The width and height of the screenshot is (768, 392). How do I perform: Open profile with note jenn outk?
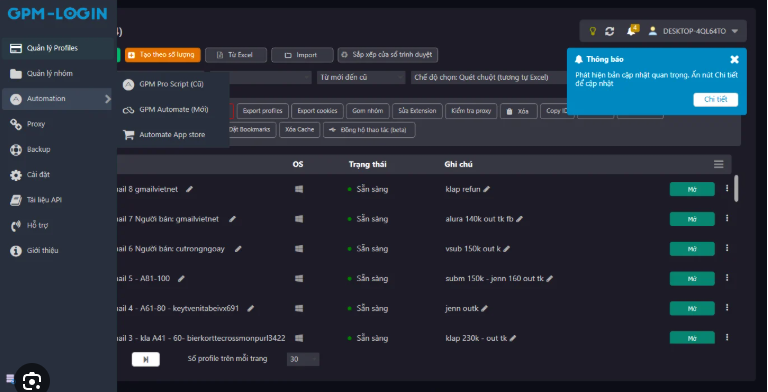[692, 308]
